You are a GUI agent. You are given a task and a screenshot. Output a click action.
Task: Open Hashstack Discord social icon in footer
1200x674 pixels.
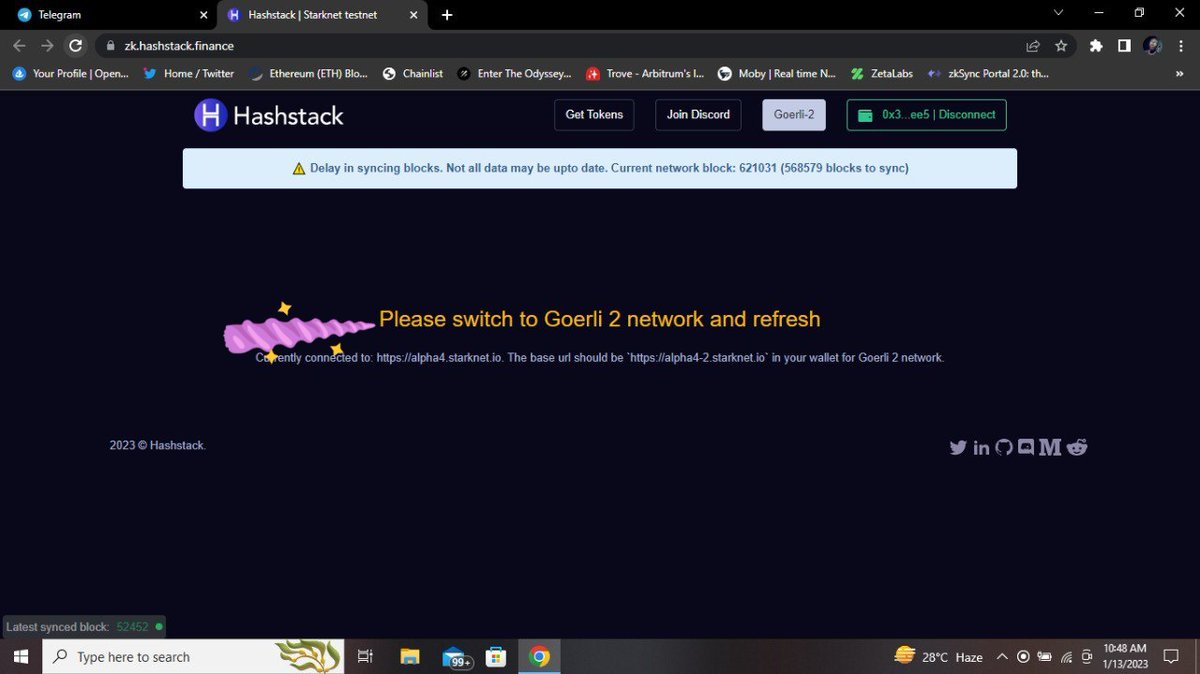pyautogui.click(x=1026, y=447)
